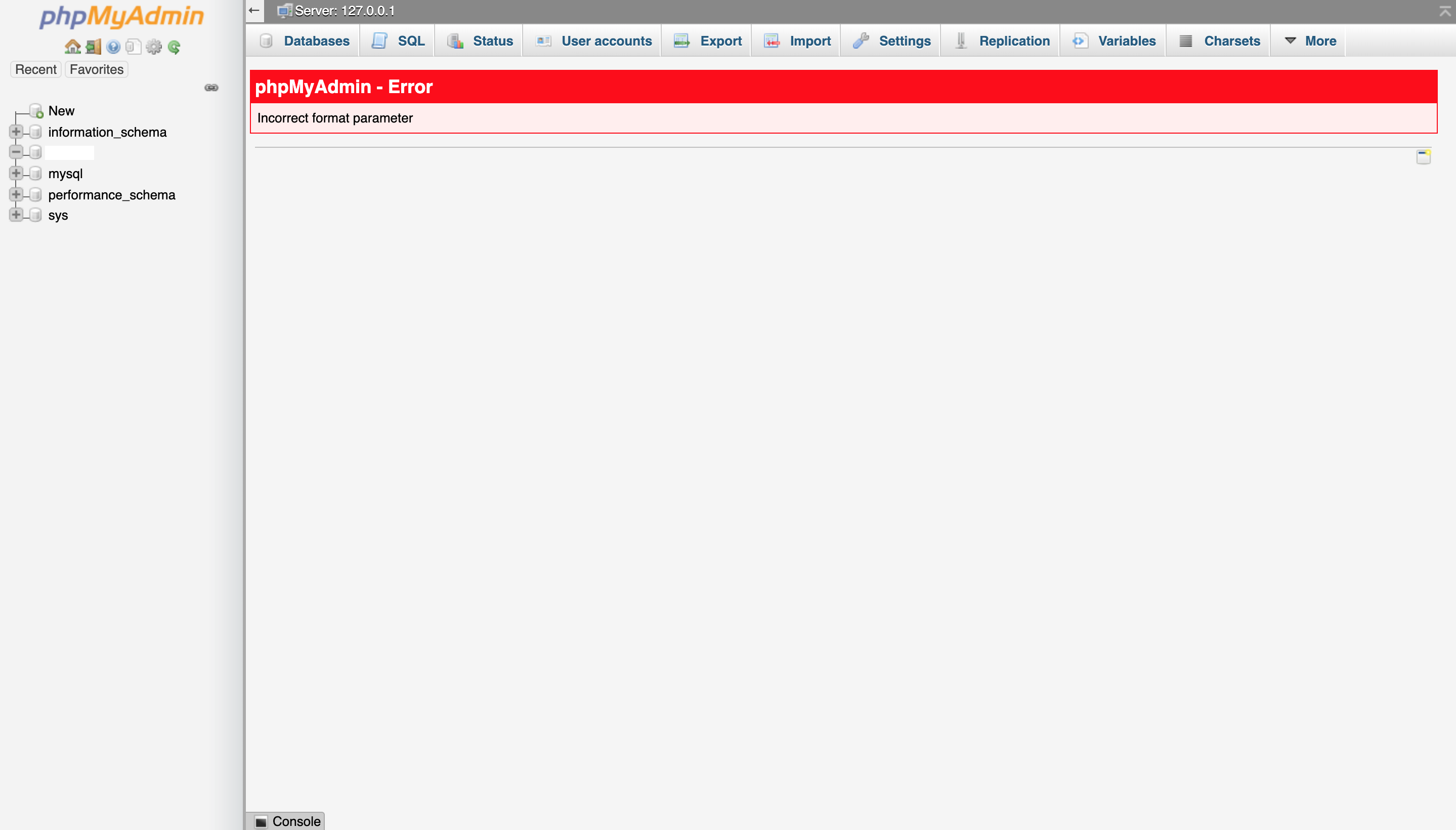
Task: Reload the navigation panel with the green arrow
Action: pyautogui.click(x=174, y=47)
